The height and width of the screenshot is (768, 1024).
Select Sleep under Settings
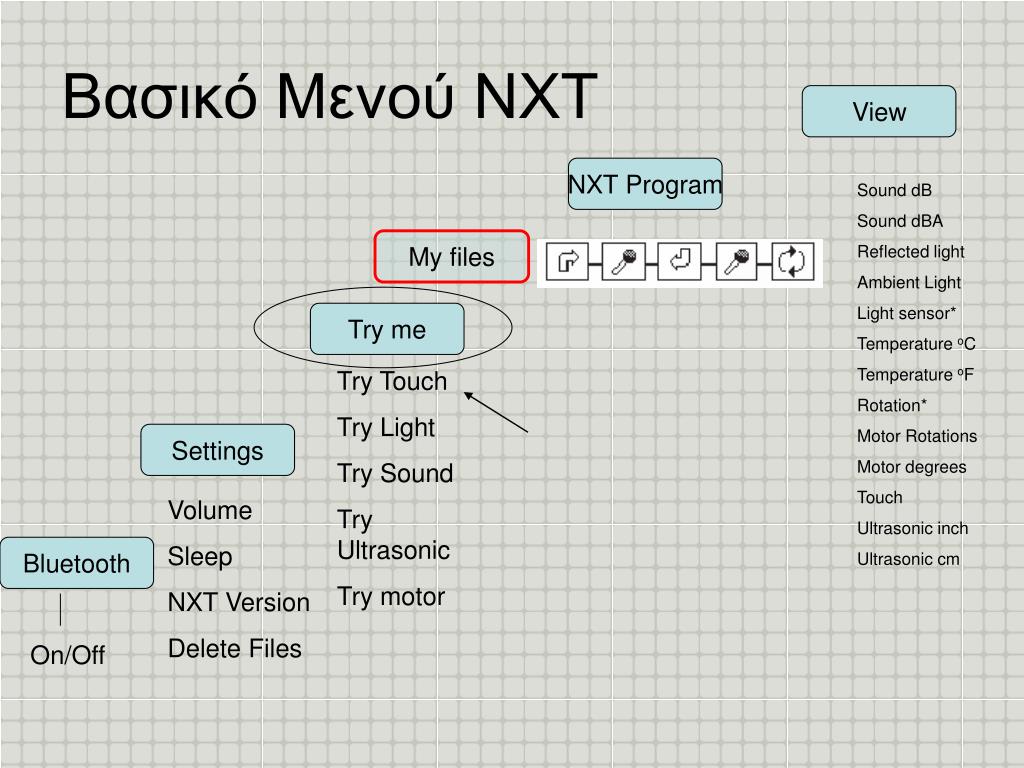coord(200,556)
